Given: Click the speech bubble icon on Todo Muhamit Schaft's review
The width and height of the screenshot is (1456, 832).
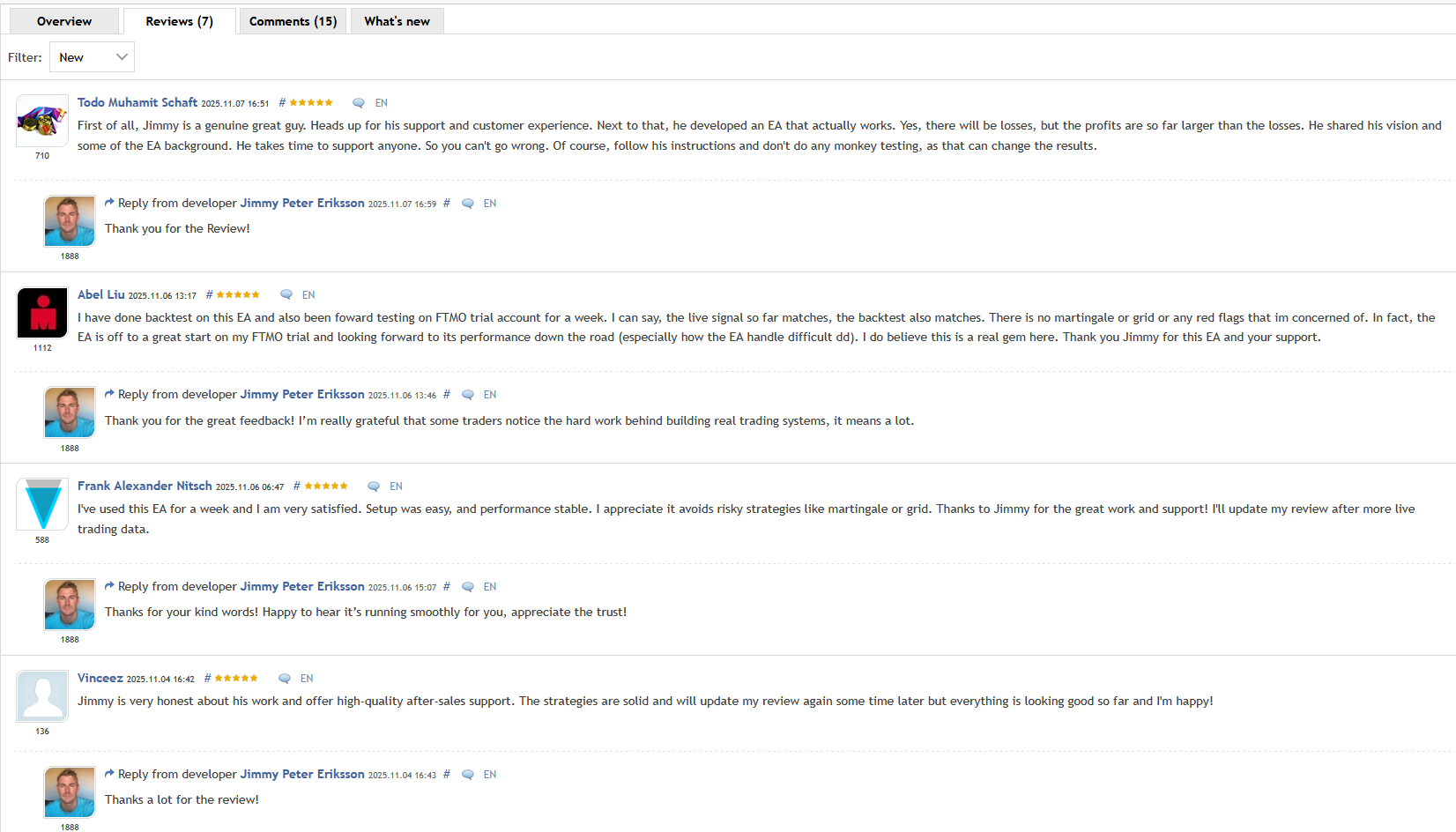Looking at the screenshot, I should (358, 102).
